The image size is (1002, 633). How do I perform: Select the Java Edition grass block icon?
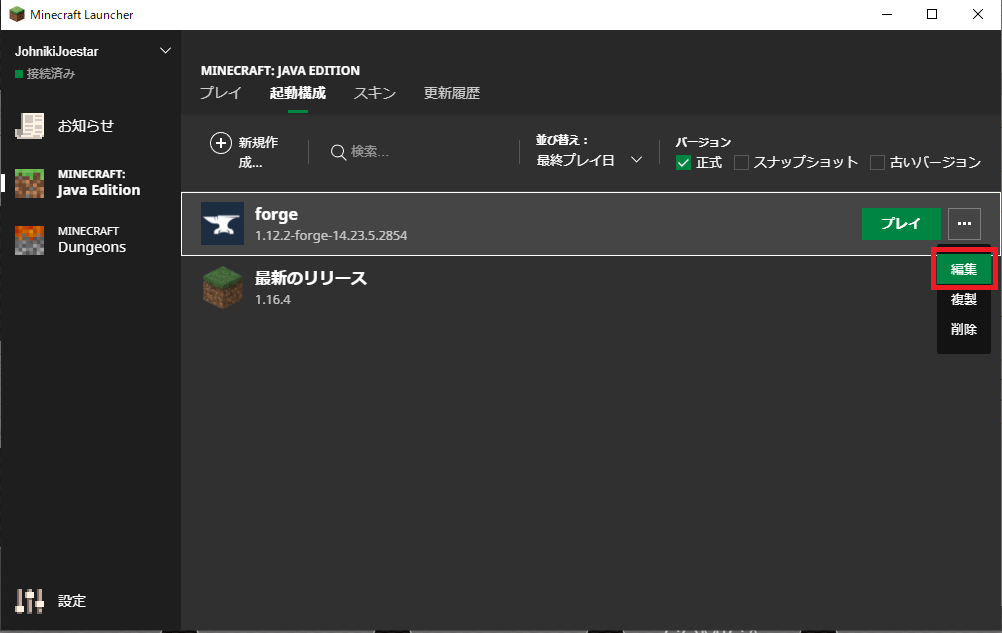click(x=29, y=183)
